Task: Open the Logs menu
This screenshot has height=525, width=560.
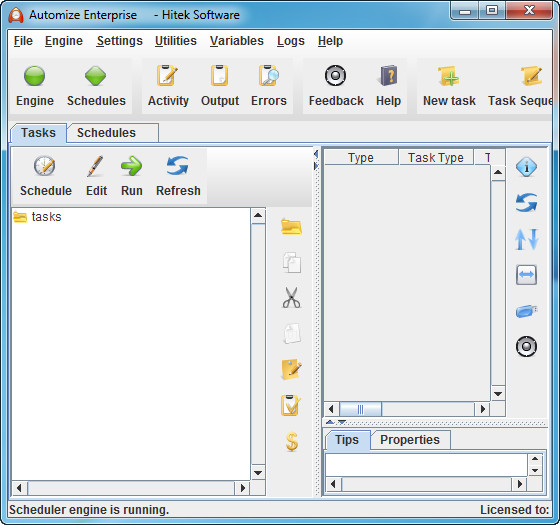Action: click(x=291, y=41)
